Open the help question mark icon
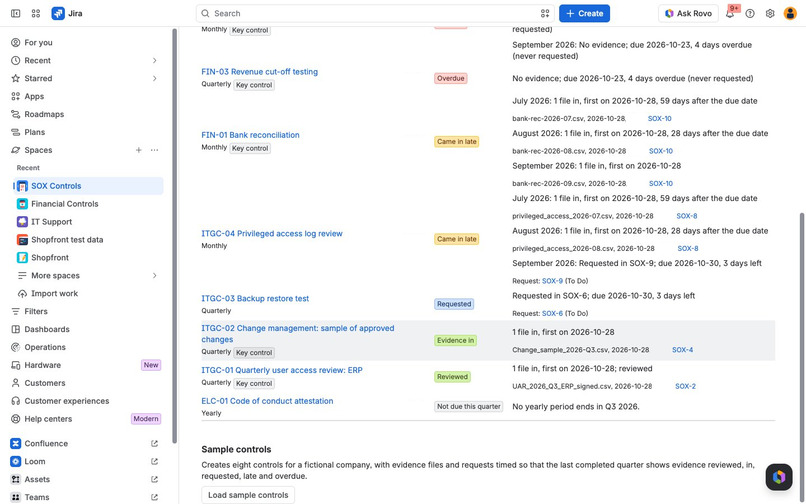The height and width of the screenshot is (504, 806). (750, 13)
